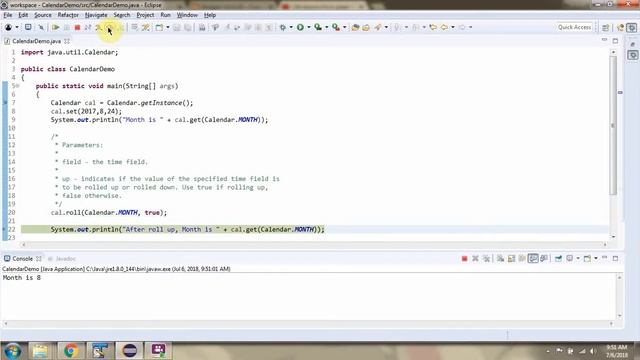
Task: Toggle Show Console When Standard Error Changes
Action: click(544, 258)
